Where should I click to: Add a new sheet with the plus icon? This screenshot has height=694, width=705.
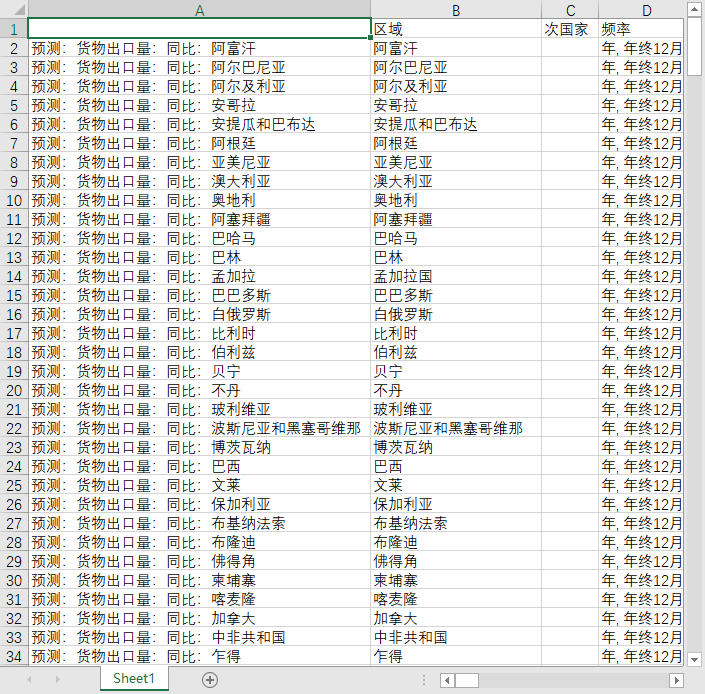tap(210, 680)
